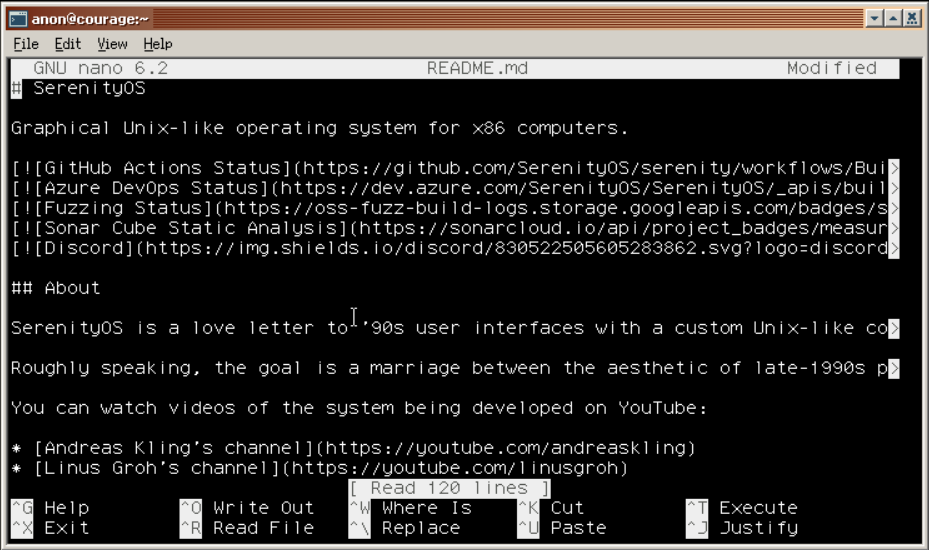Click the ^\ Replace shortcut

click(405, 528)
